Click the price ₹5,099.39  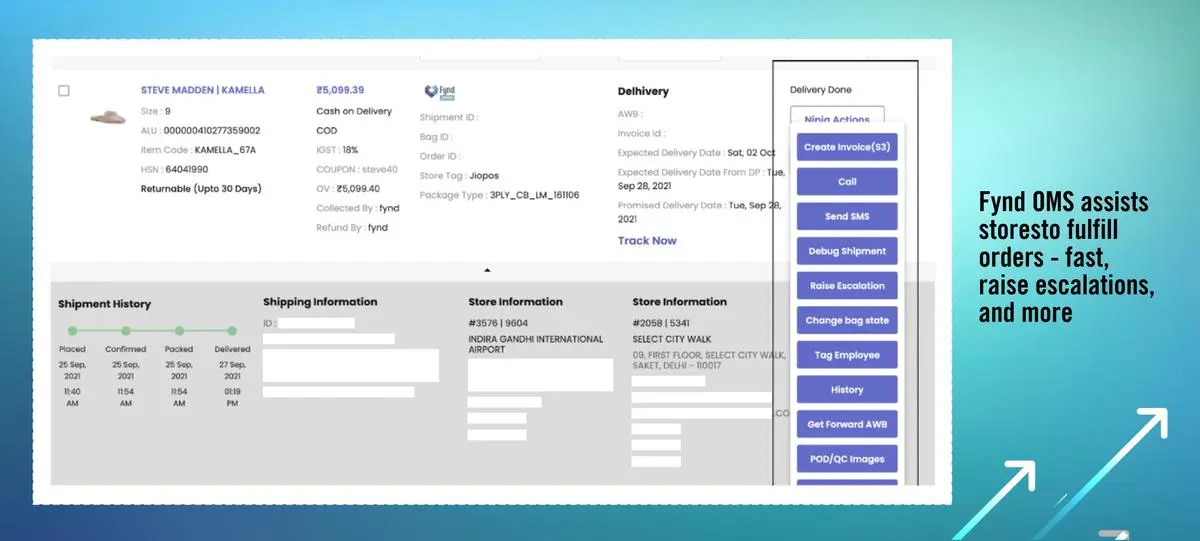340,90
